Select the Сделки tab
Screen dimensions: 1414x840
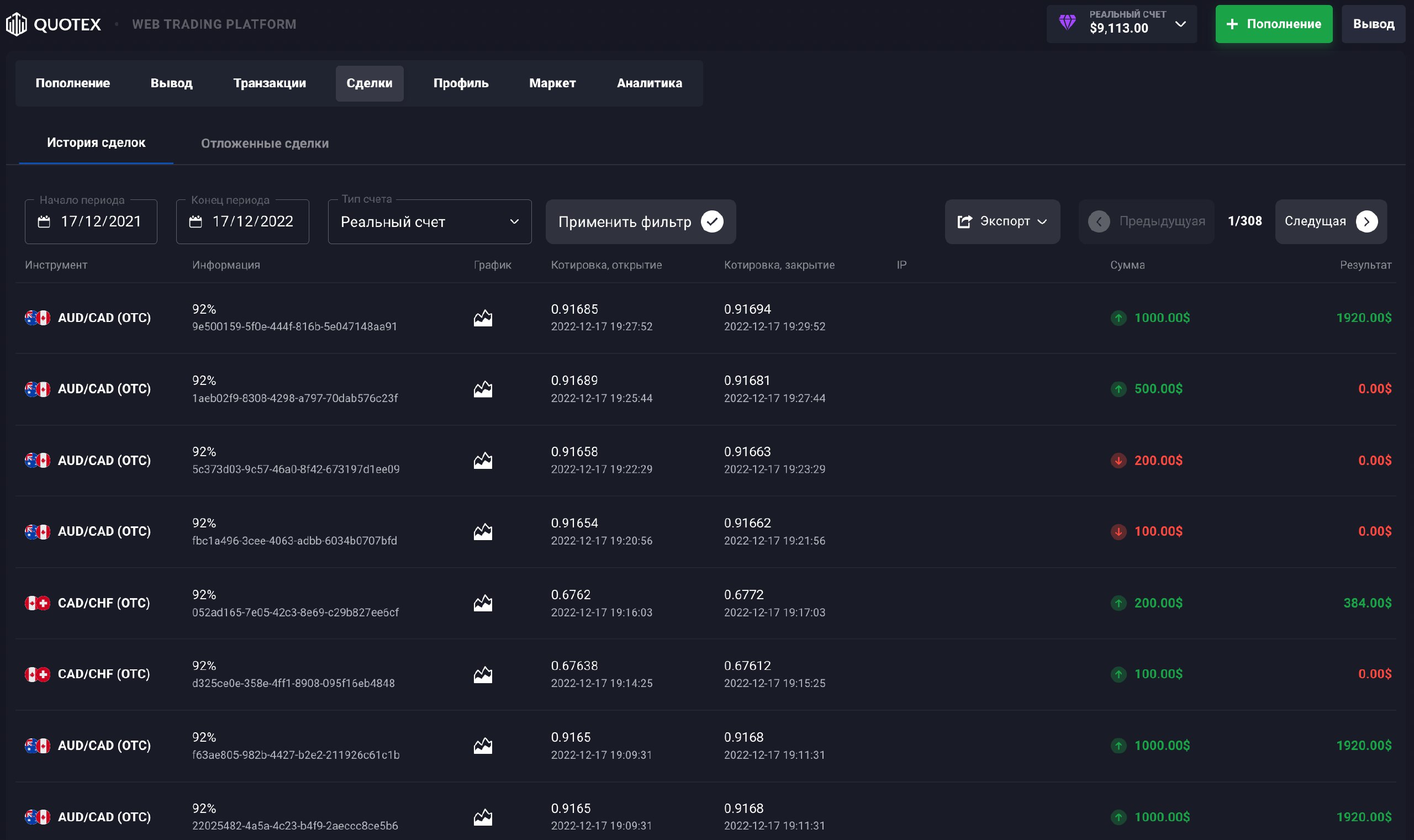tap(369, 83)
